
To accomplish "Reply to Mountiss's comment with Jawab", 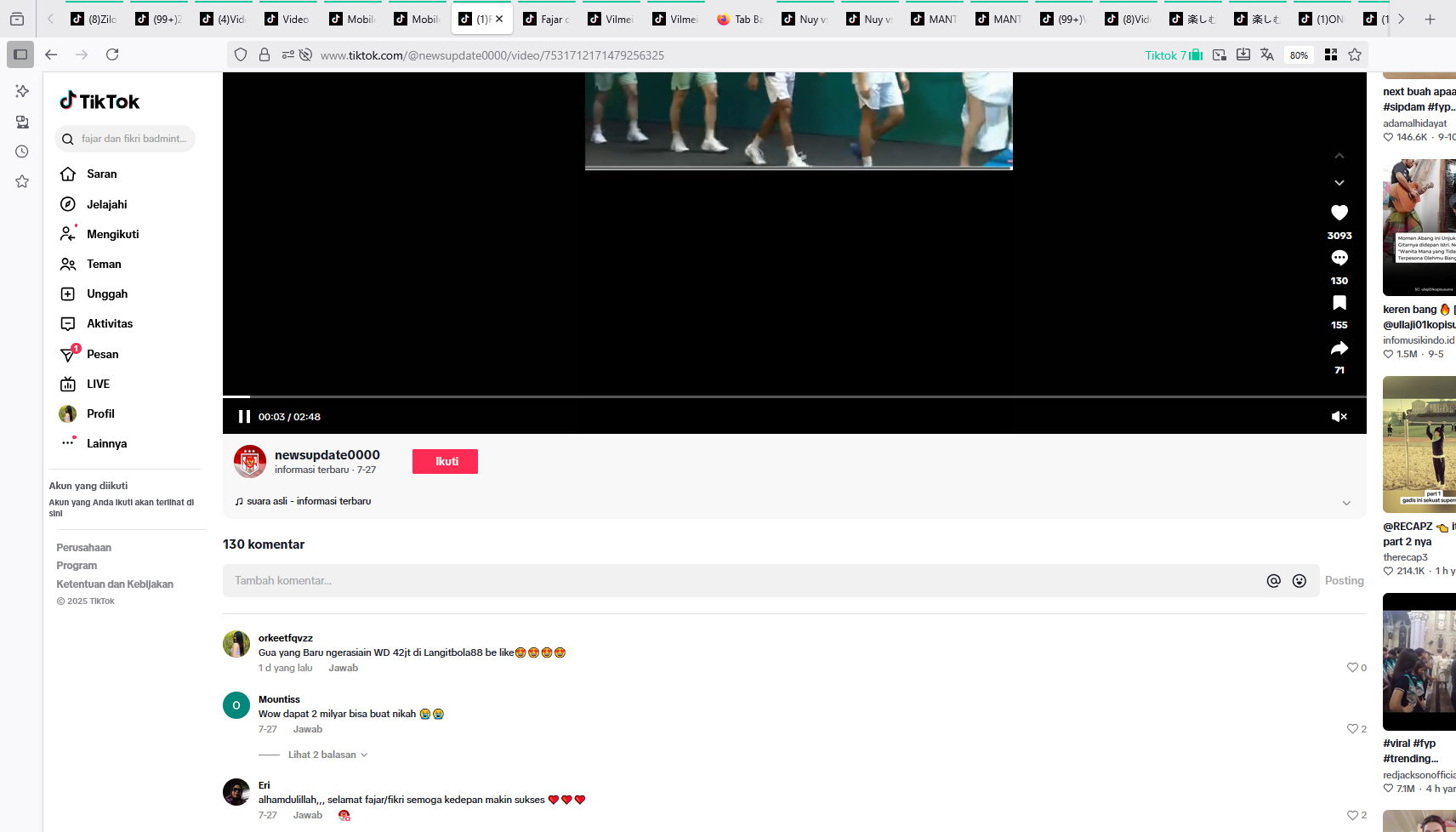I will click(307, 729).
